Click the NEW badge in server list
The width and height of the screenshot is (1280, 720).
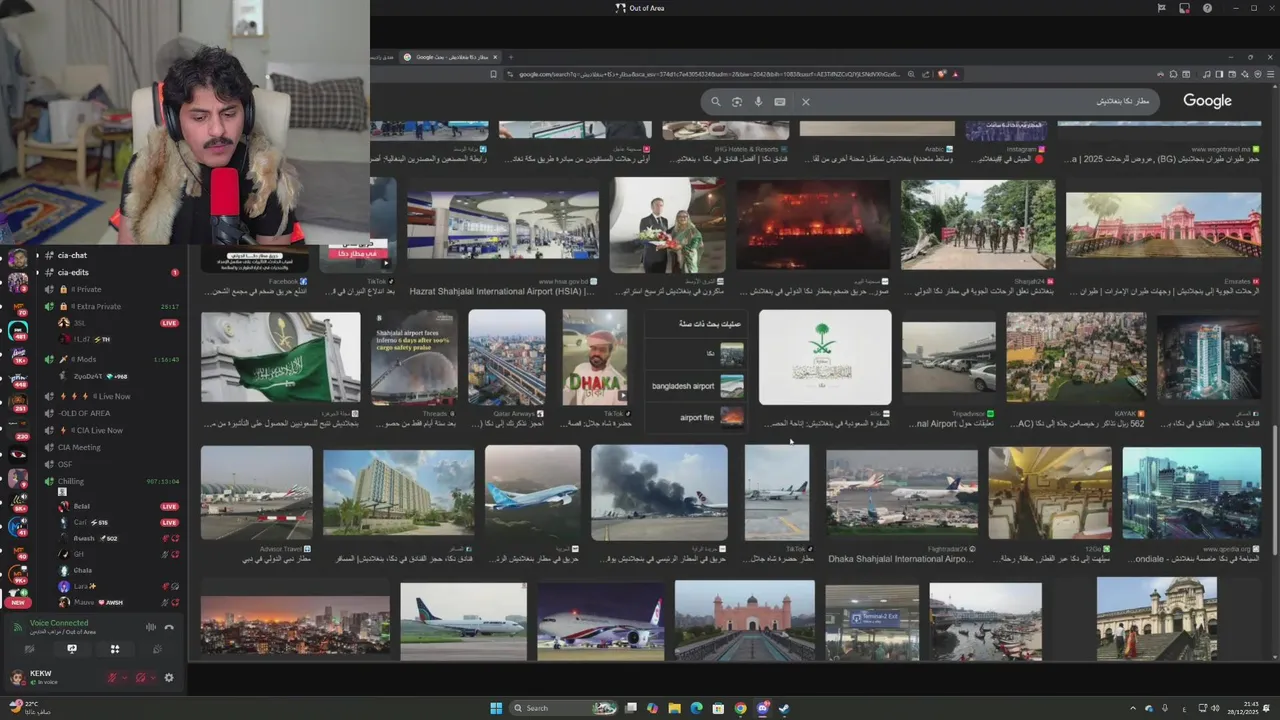(18, 603)
